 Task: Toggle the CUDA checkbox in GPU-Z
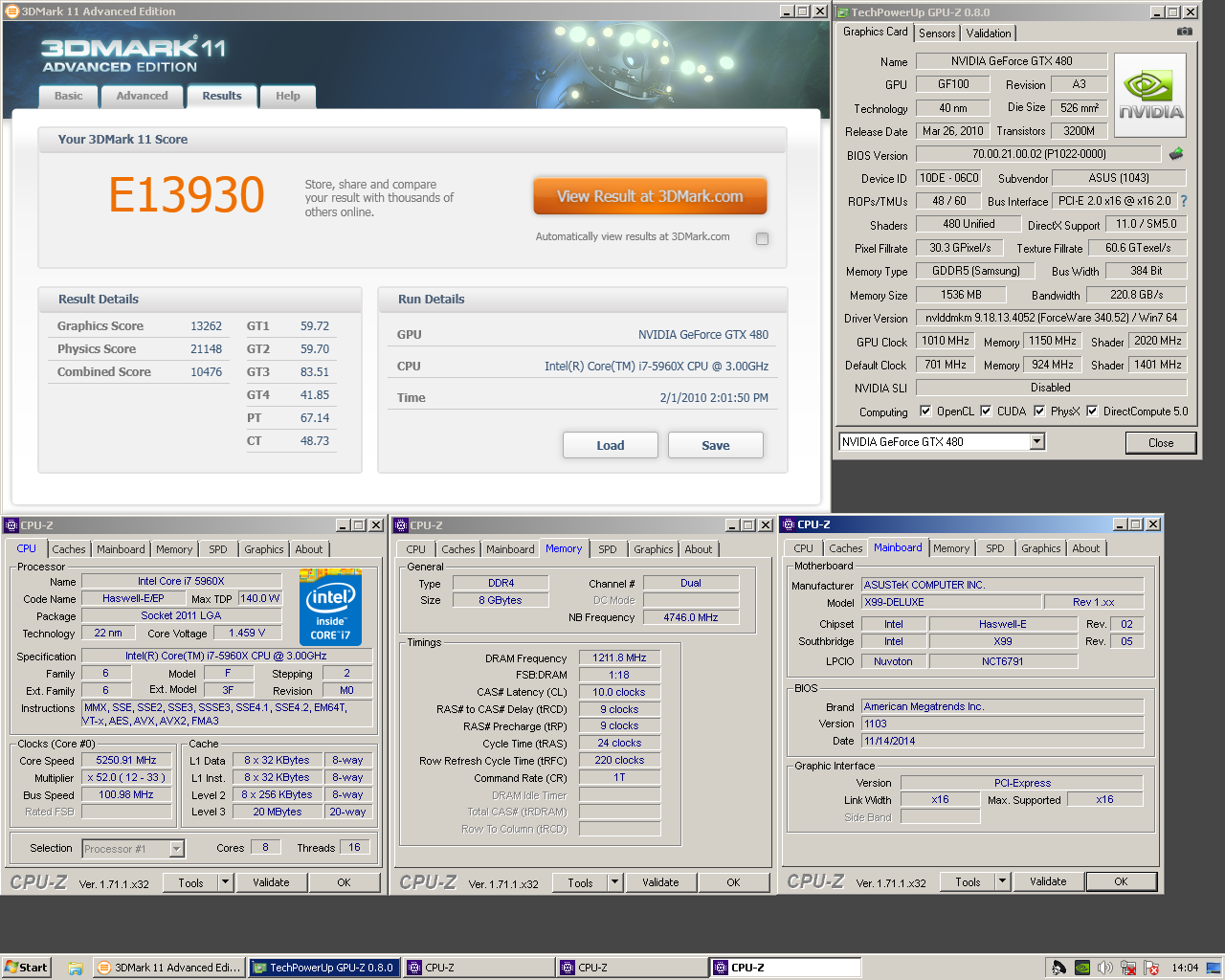point(986,412)
